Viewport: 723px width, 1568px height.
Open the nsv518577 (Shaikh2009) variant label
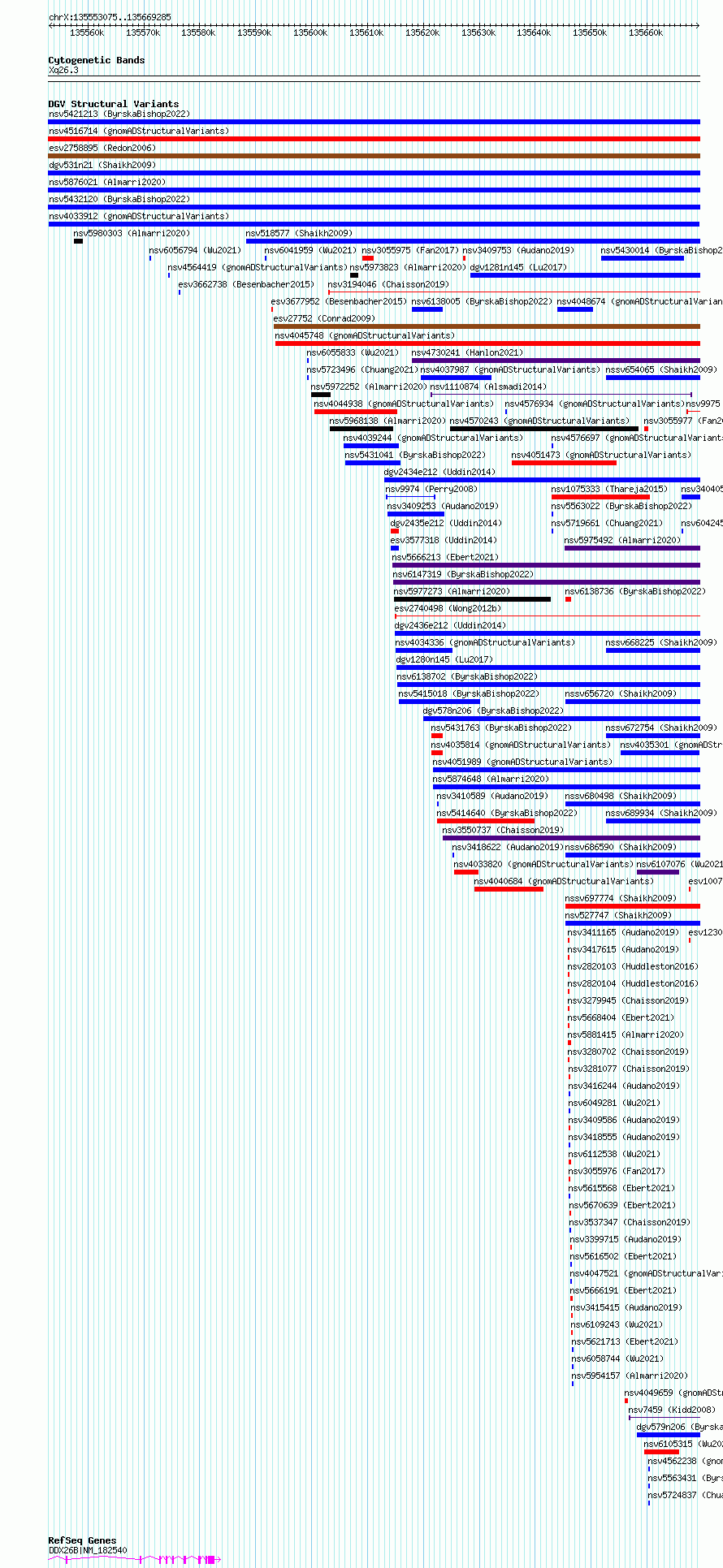[x=299, y=234]
